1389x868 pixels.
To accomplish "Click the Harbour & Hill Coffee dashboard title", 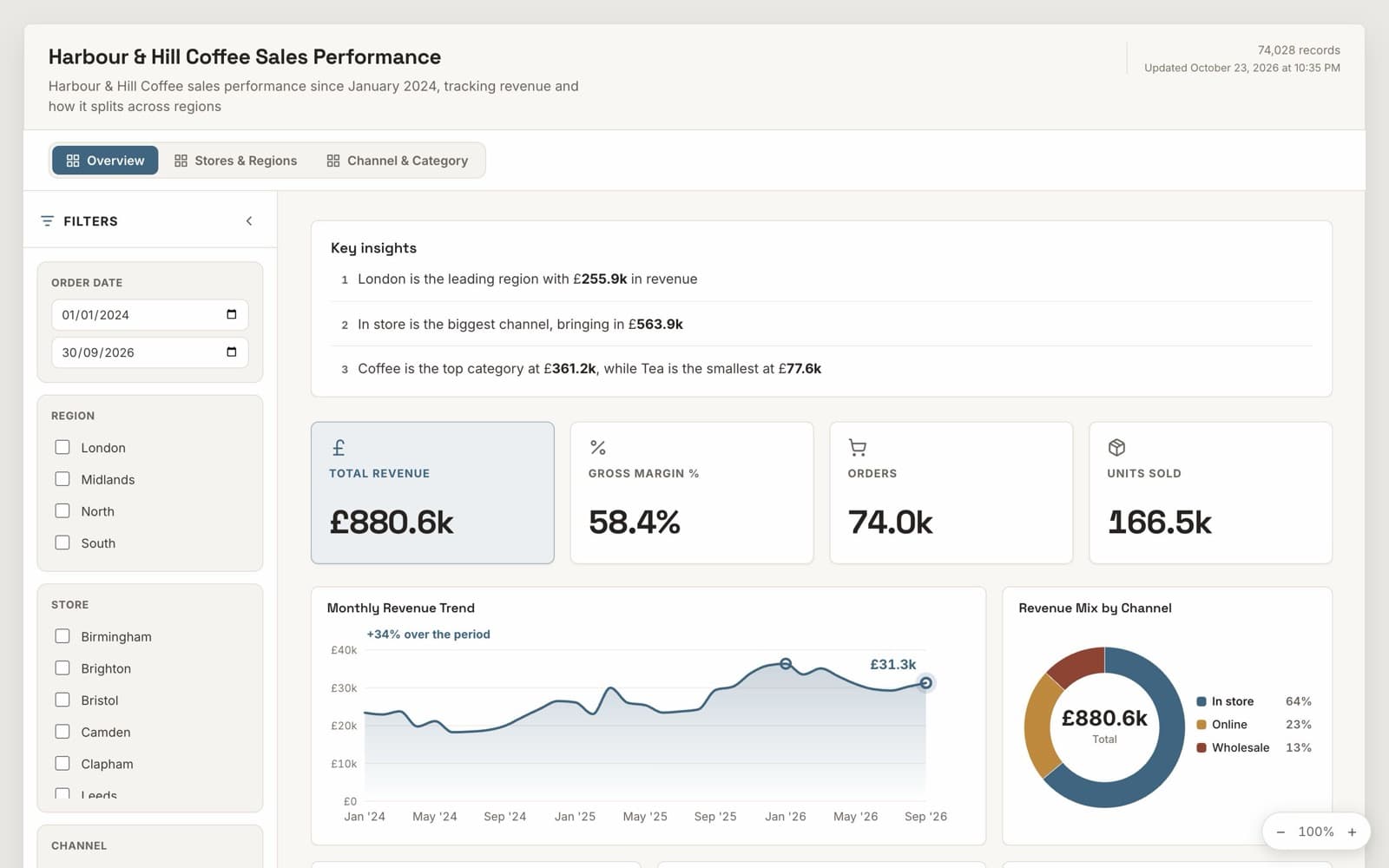I will point(245,57).
